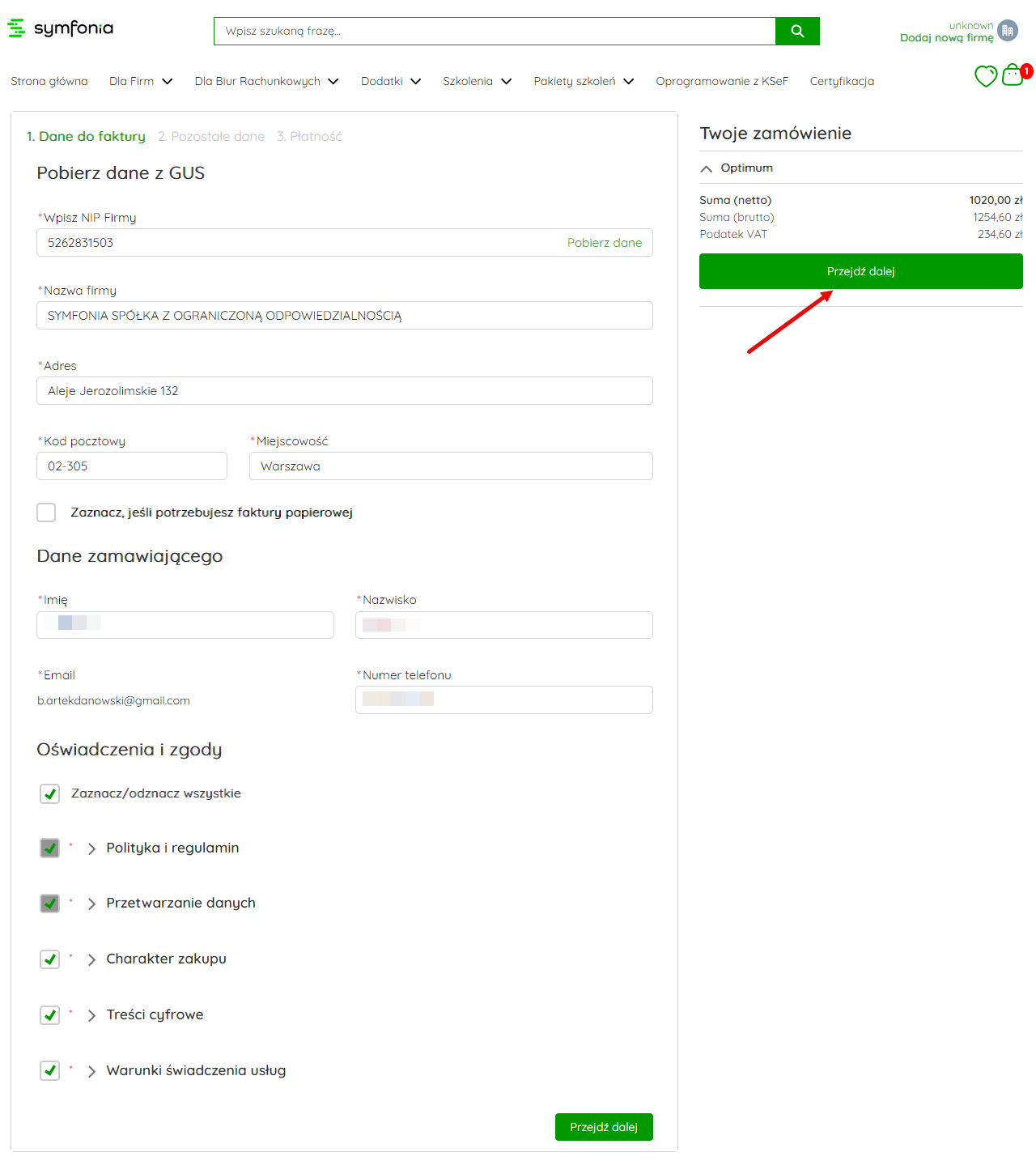Open the wishlist heart icon
Screen dimensions: 1036x1161
(x=986, y=76)
